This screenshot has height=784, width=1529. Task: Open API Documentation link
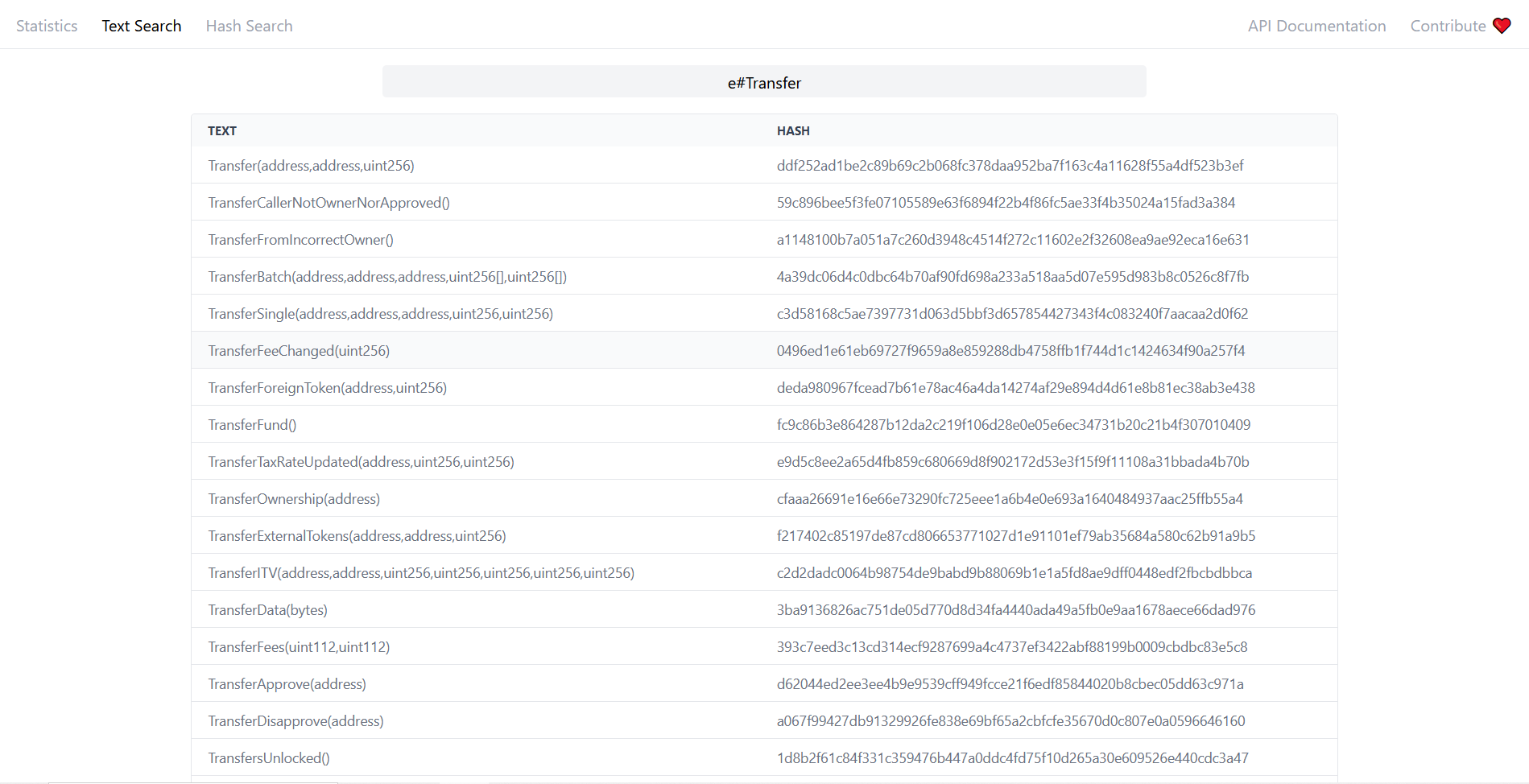pyautogui.click(x=1316, y=26)
